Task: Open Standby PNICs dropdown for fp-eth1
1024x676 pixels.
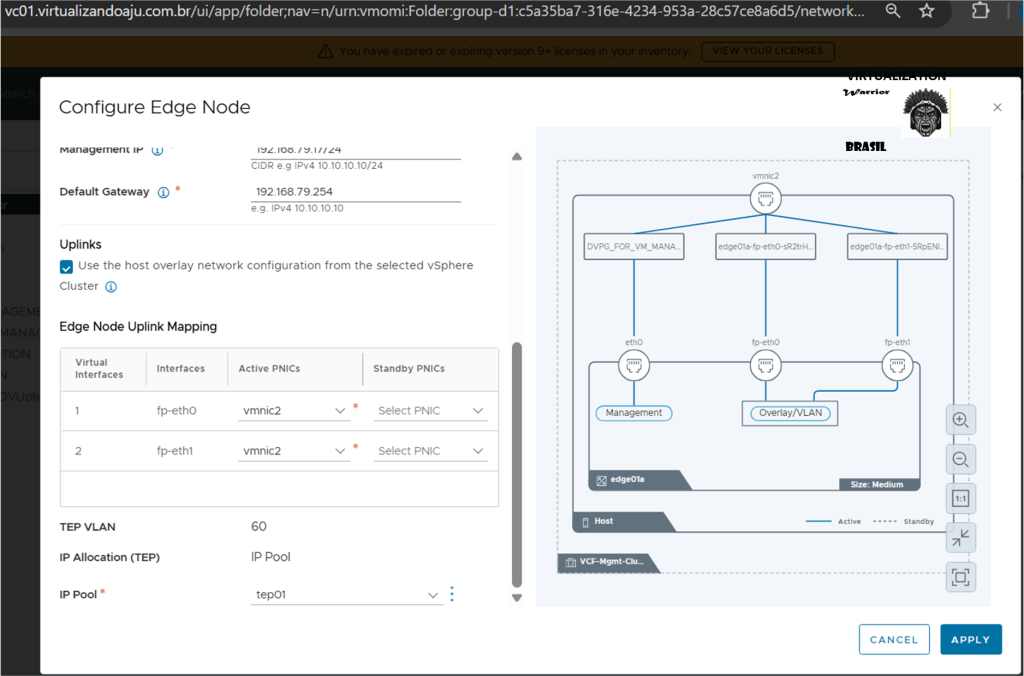Action: (431, 451)
